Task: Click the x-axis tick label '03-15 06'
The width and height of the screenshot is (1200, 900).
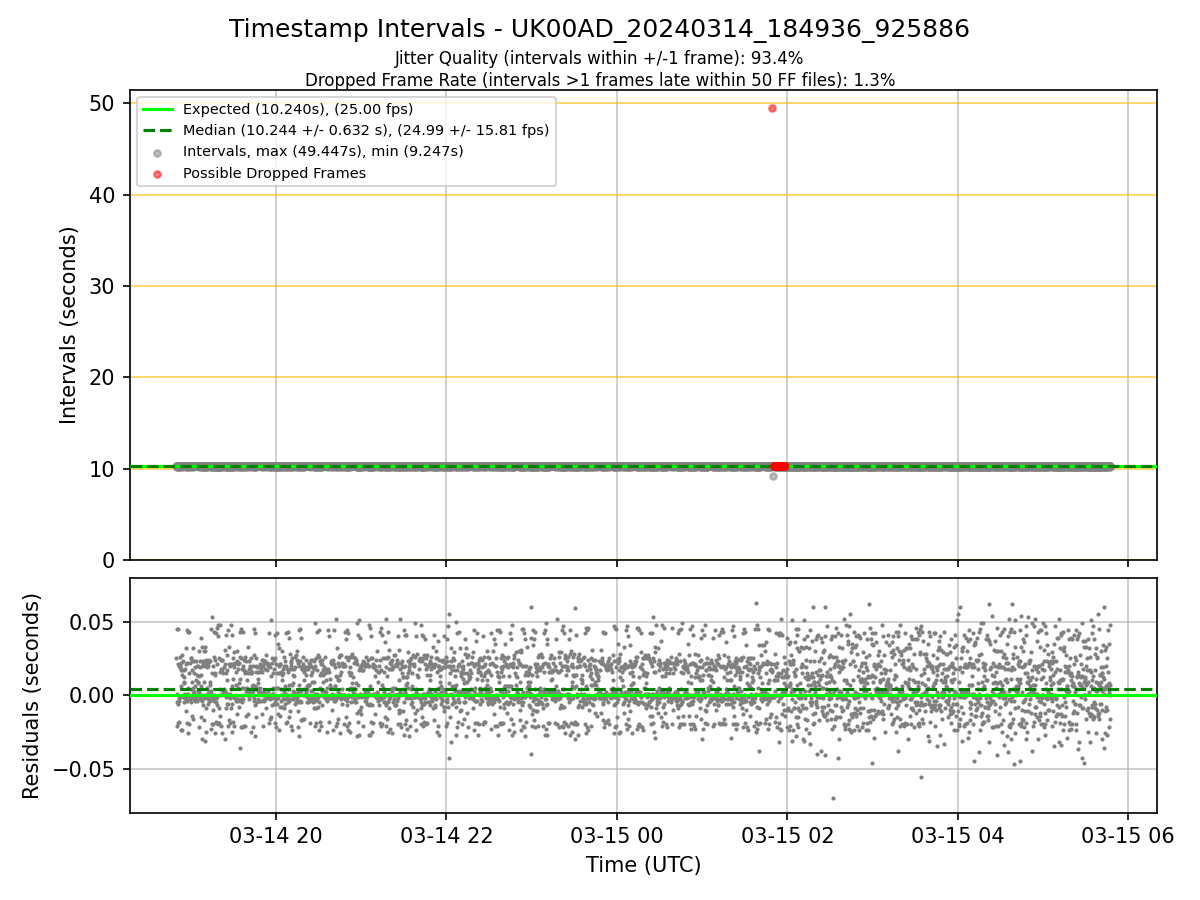Action: click(x=1128, y=836)
